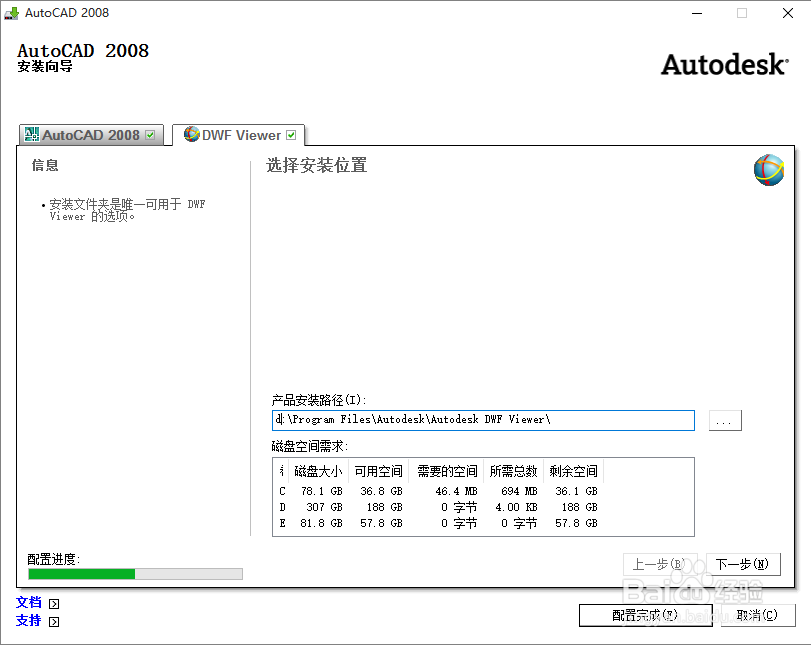
Task: Click the AutoCAD 2008 icon in the title bar
Action: tap(11, 13)
